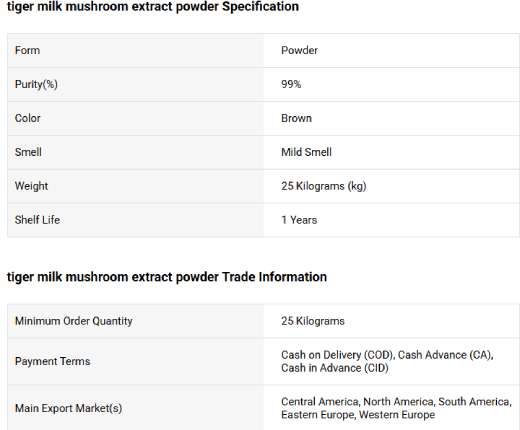Select the 'Central America, North America' markets text
This screenshot has height=430, width=520.
click(x=358, y=402)
